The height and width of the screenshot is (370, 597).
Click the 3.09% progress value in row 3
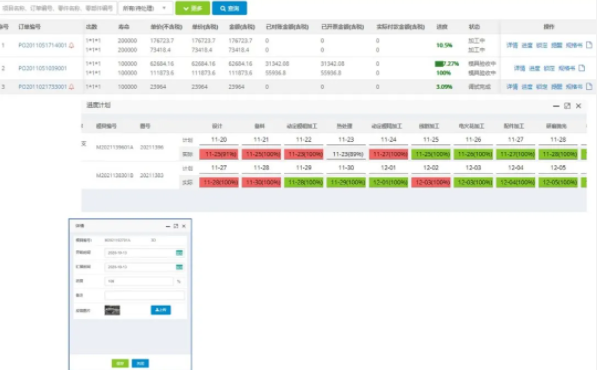click(444, 87)
